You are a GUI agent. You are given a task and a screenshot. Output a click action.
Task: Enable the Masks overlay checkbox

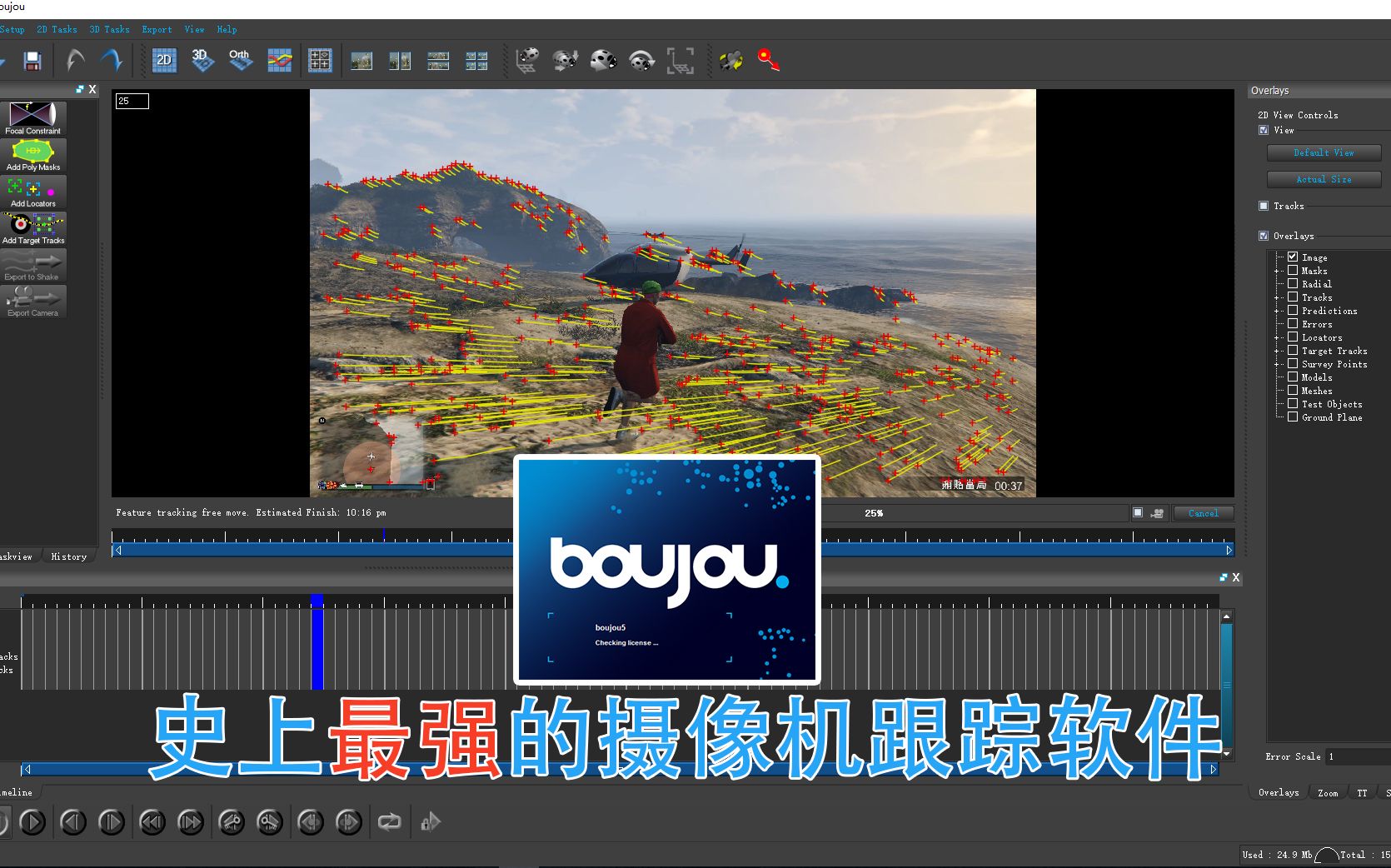[1293, 270]
